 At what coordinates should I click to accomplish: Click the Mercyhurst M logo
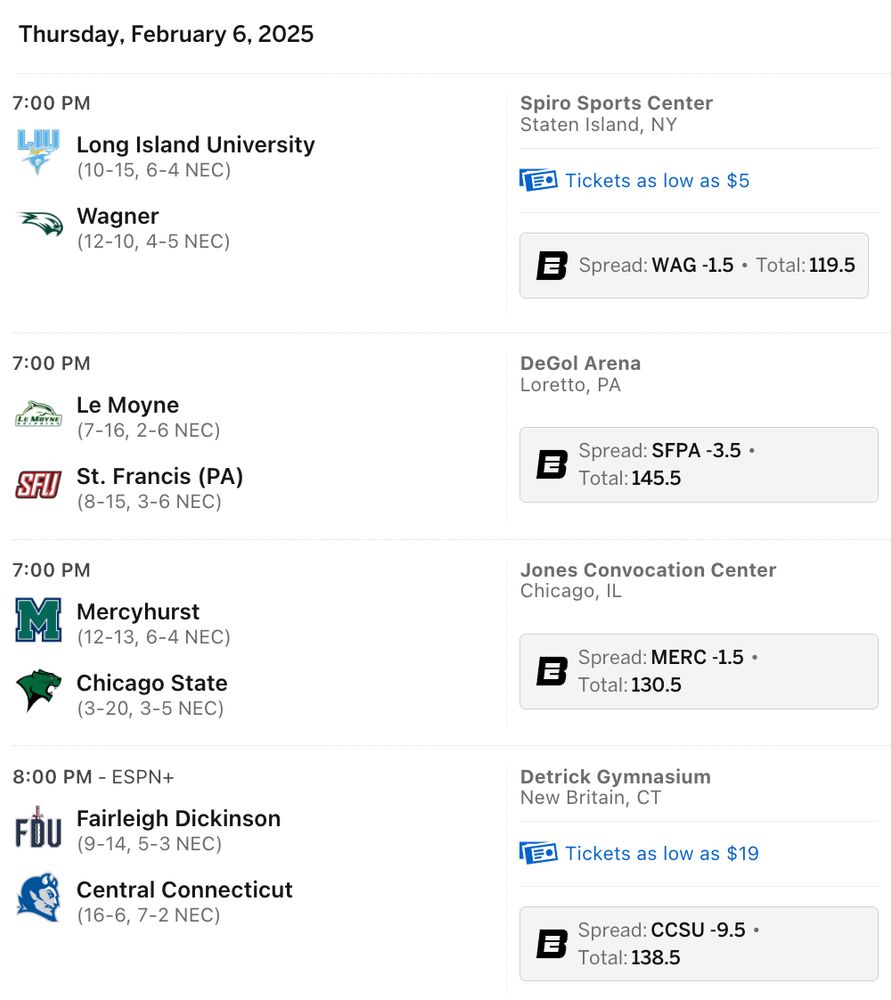click(x=39, y=620)
